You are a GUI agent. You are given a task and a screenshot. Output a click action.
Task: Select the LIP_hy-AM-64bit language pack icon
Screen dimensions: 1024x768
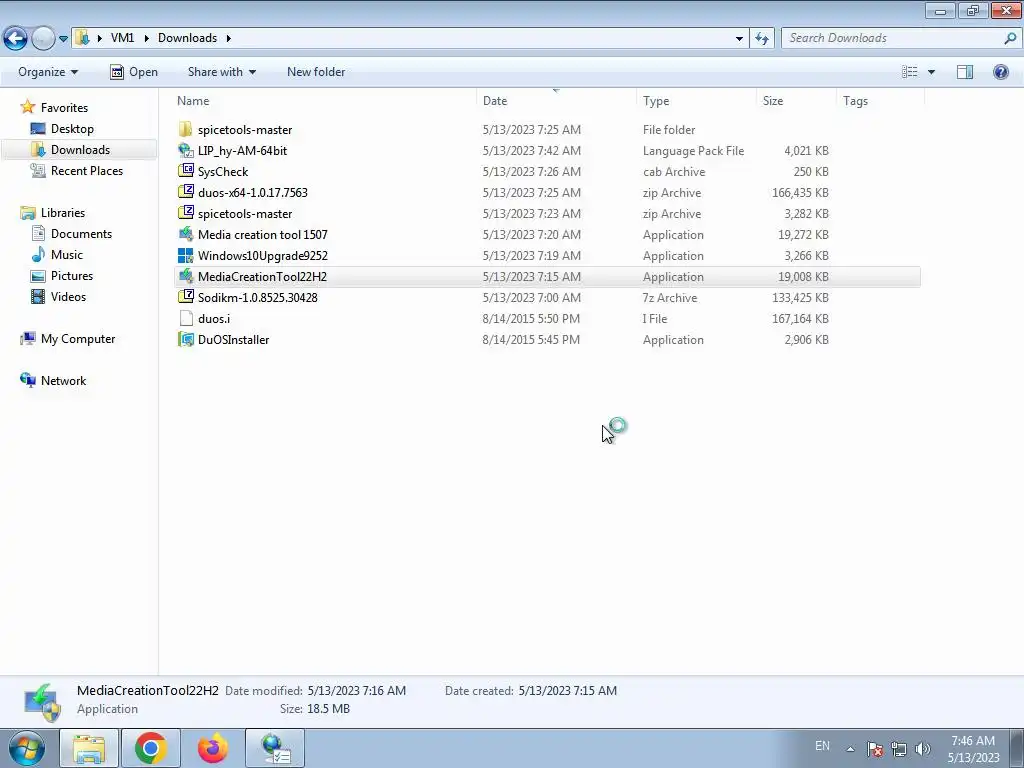(185, 150)
